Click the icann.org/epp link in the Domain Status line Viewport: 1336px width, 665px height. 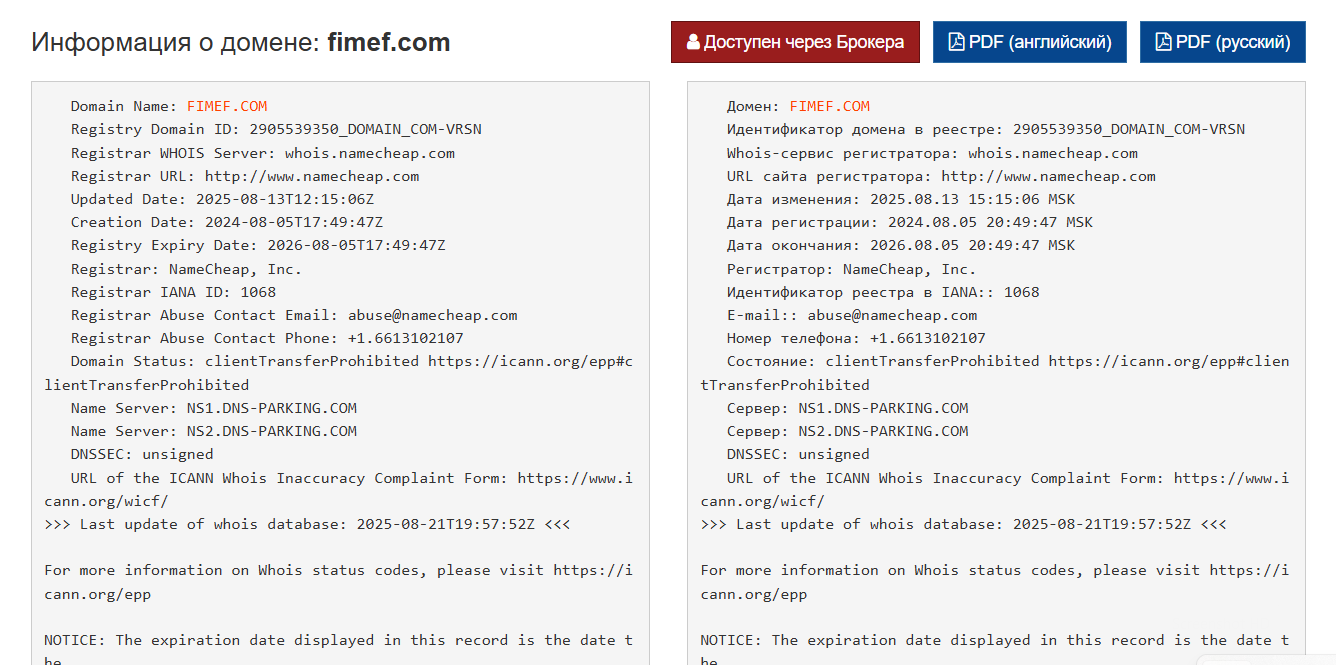[530, 361]
